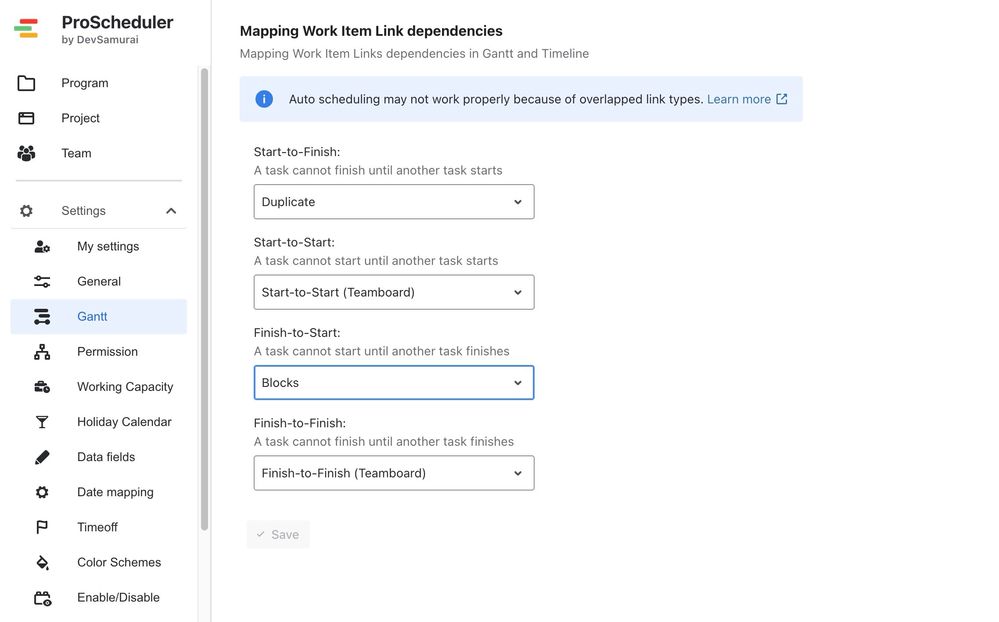Screen dimensions: 999x622
Task: Open the Holiday Calendar icon
Action: [40, 419]
